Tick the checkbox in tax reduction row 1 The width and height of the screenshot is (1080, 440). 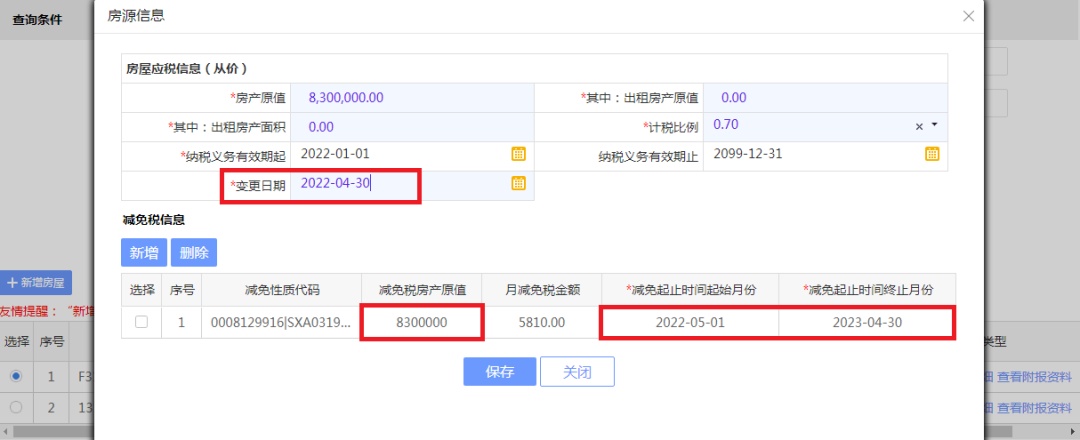(141, 322)
